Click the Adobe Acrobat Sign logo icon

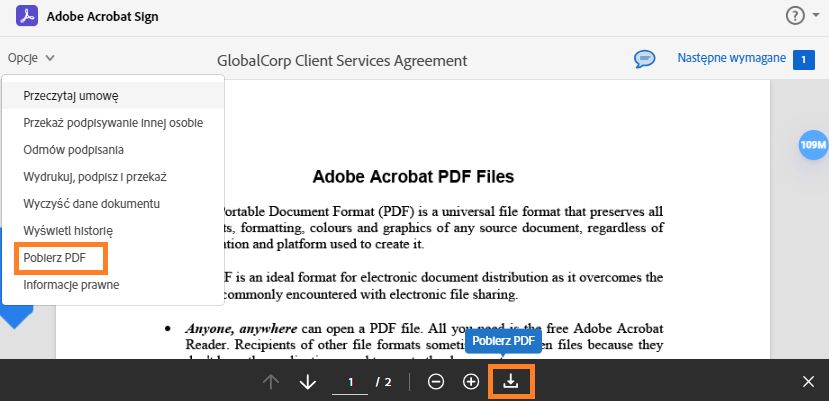[26, 16]
